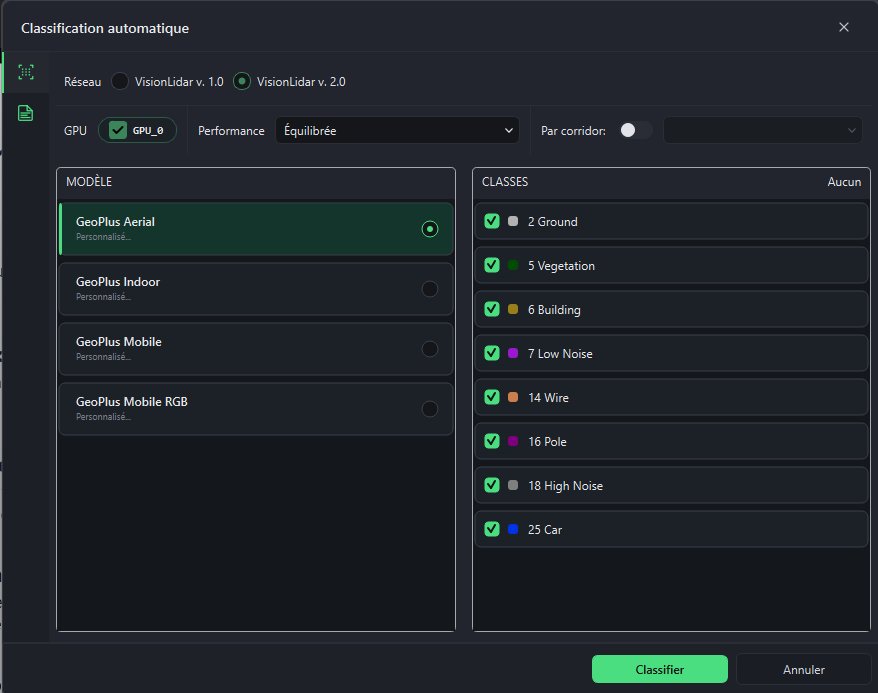
Task: Uncheck the 5 Vegetation class checkbox
Action: [492, 265]
